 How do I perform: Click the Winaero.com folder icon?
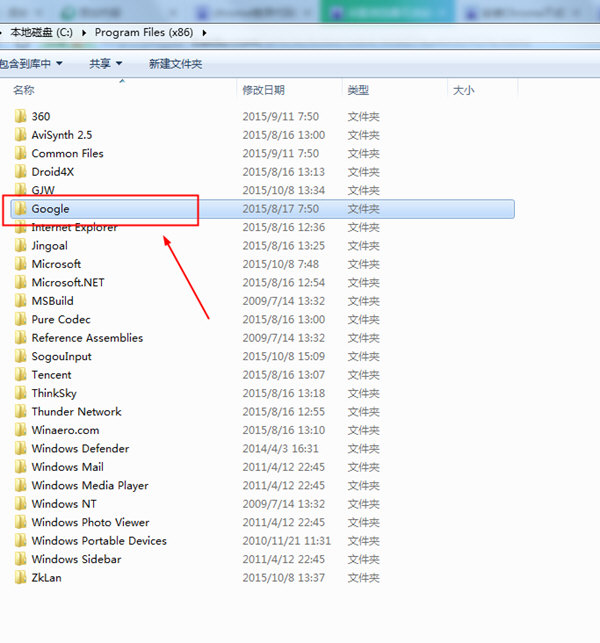(21, 430)
